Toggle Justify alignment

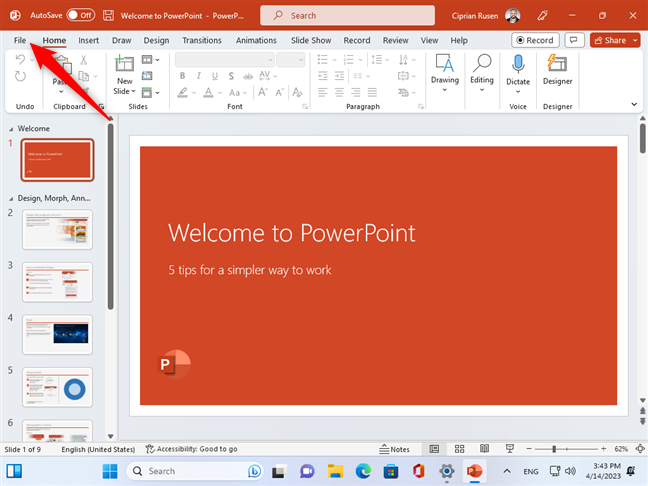[x=372, y=92]
